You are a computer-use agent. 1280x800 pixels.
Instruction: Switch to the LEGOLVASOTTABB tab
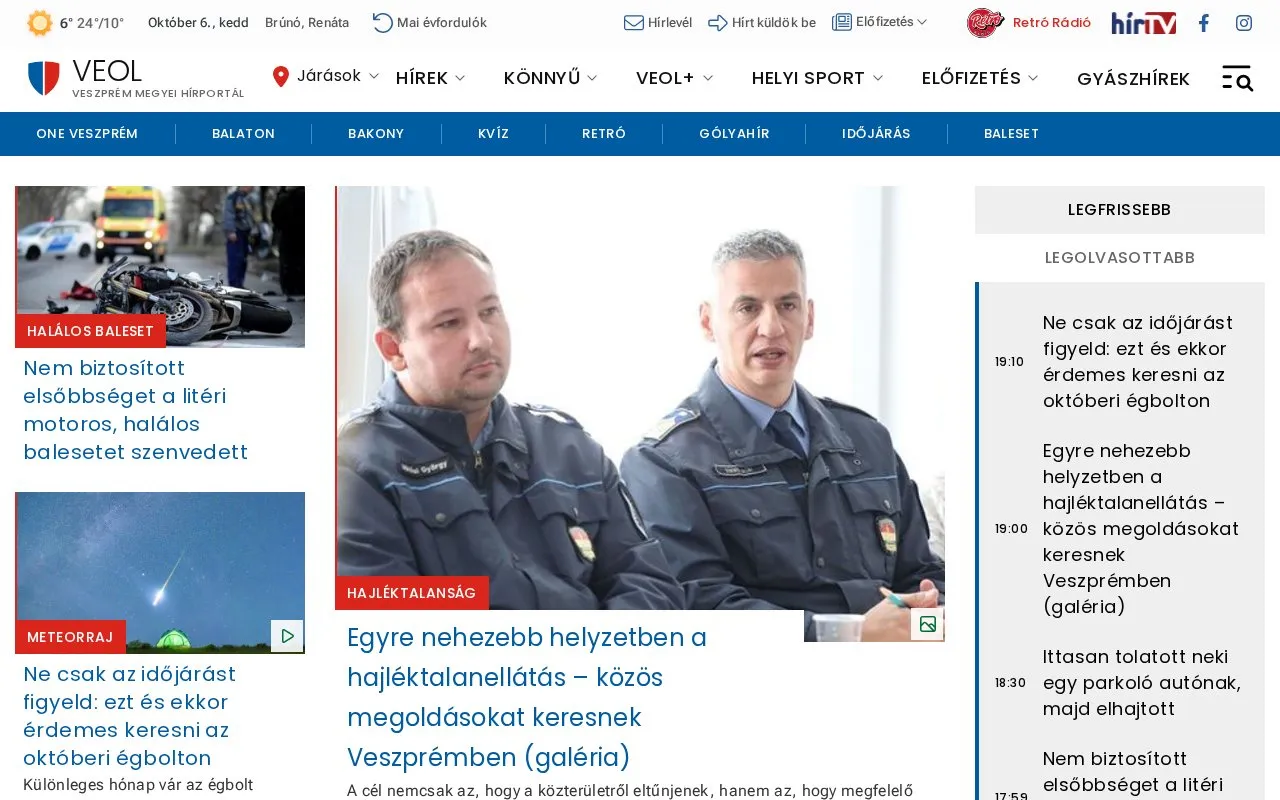point(1120,258)
